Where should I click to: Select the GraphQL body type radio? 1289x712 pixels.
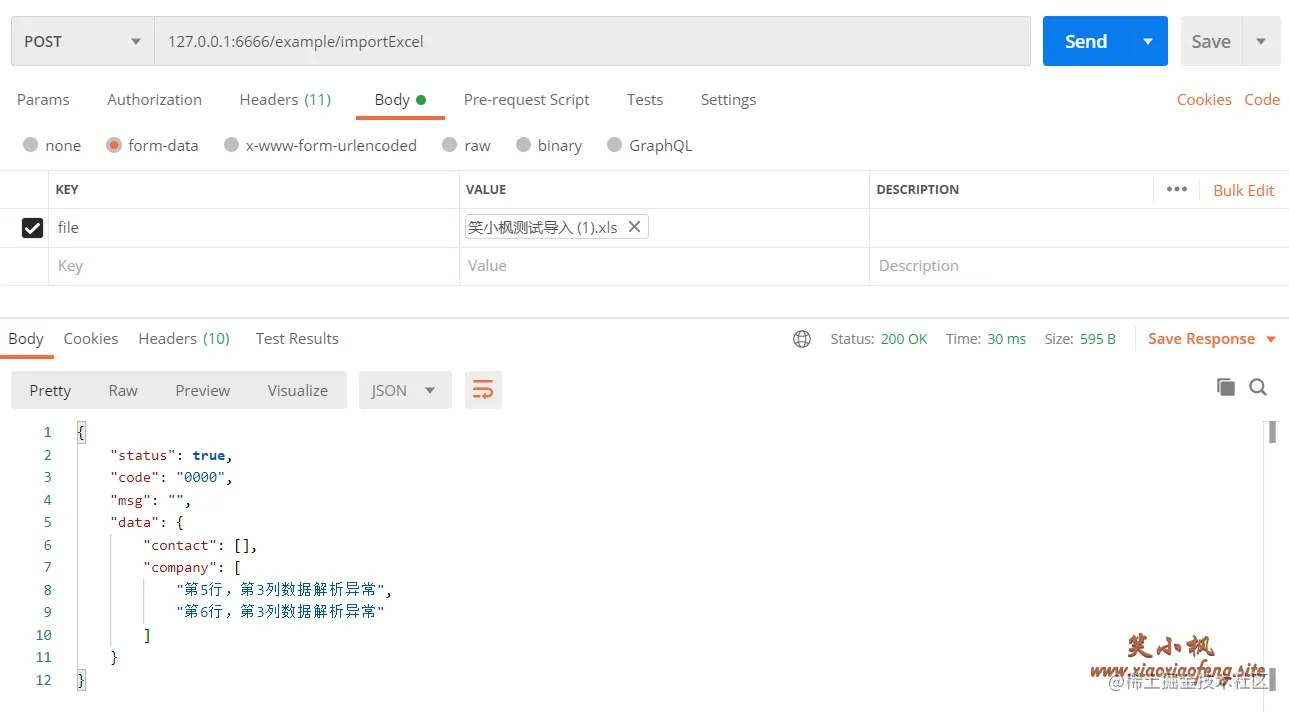tap(614, 145)
